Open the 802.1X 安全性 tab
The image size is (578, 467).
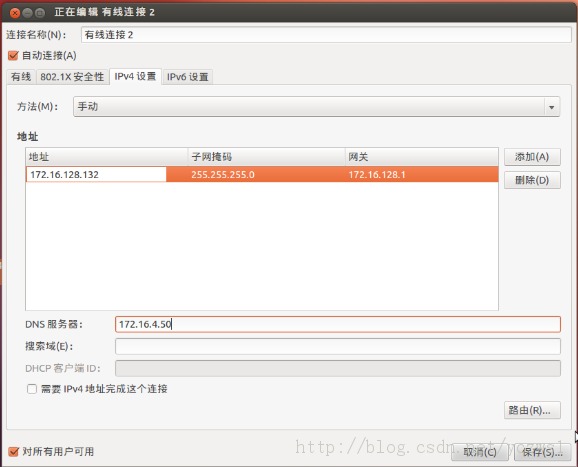72,77
